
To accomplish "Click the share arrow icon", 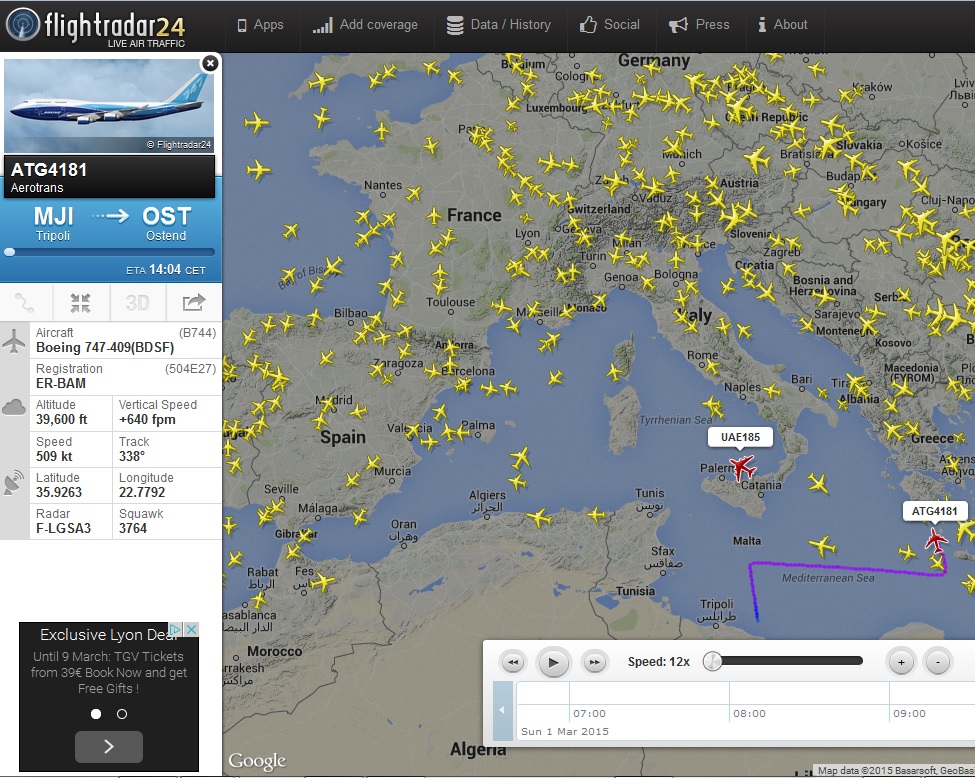I will [193, 303].
